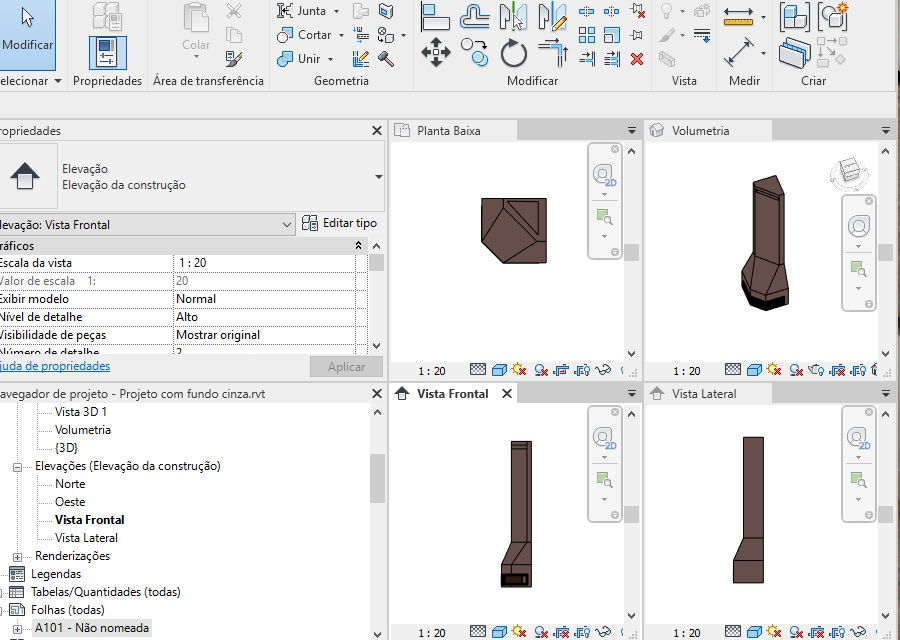Toggle Sun Path in Vista Lateral view
900x640 pixels.
(x=774, y=632)
